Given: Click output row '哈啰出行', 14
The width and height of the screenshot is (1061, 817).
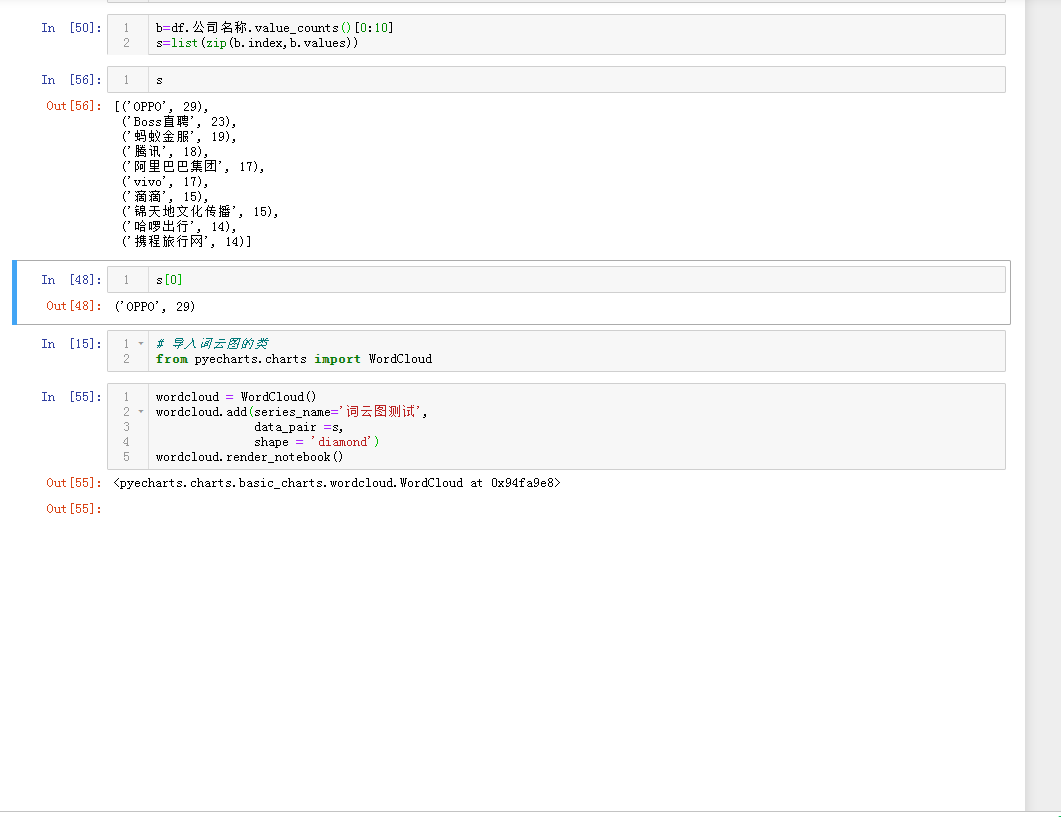Looking at the screenshot, I should [179, 226].
